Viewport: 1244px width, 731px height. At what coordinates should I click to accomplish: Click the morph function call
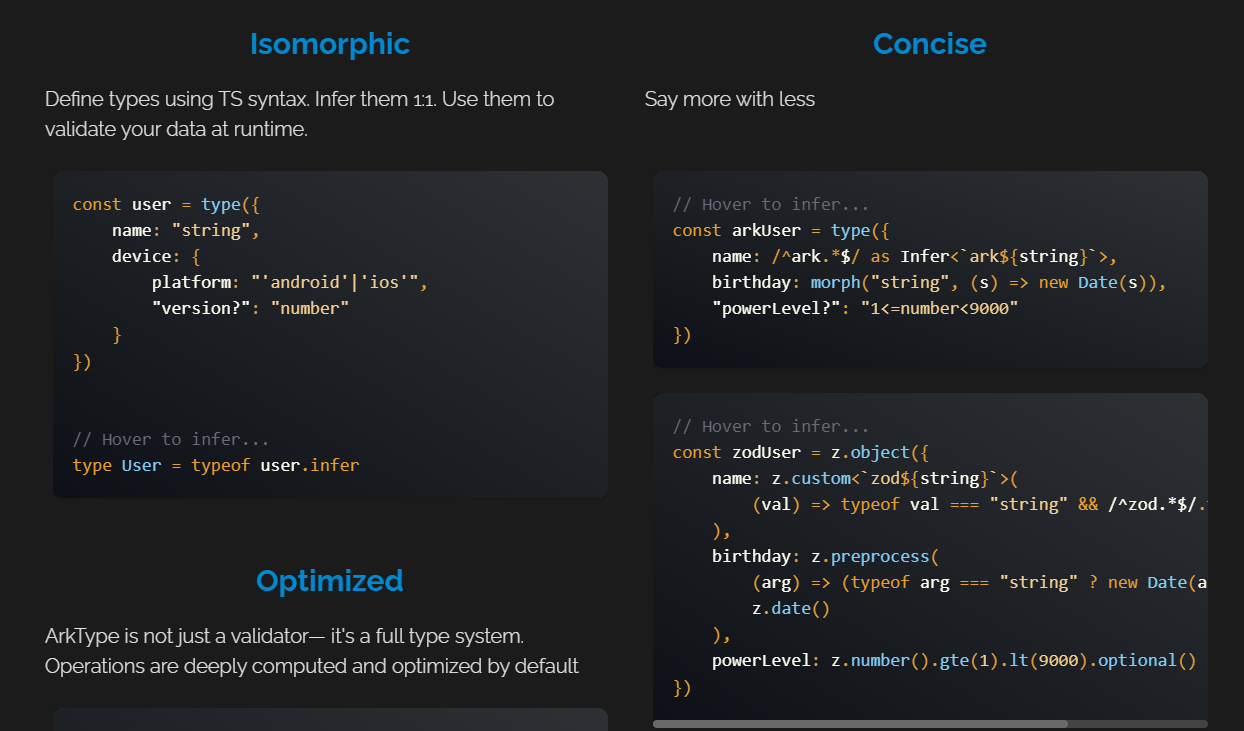click(835, 282)
